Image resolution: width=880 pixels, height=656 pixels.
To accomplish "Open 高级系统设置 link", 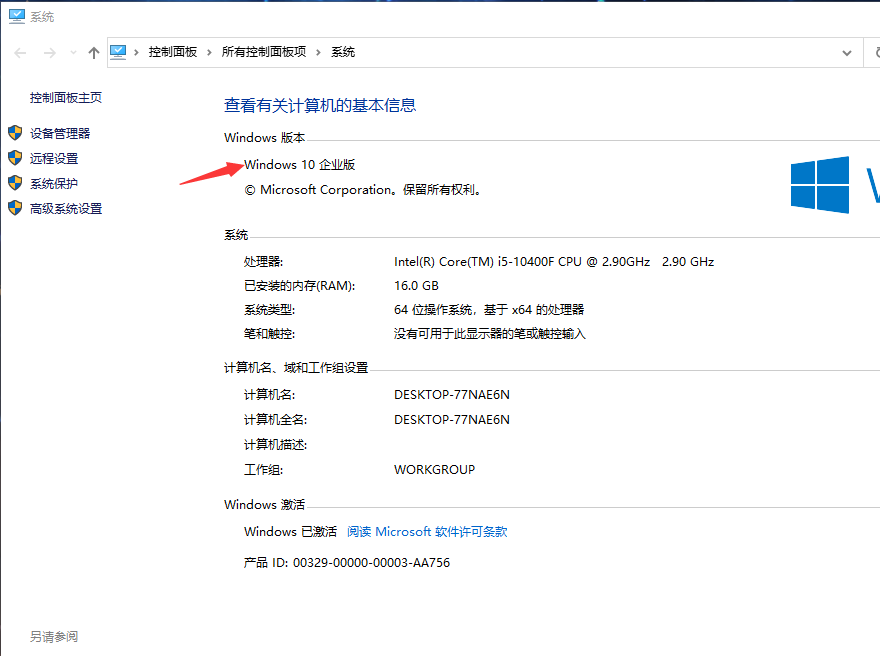I will 66,209.
